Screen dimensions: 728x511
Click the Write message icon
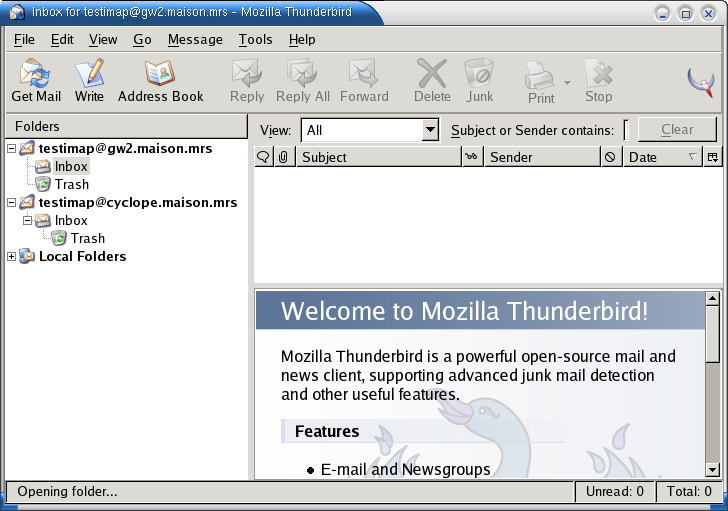point(89,80)
